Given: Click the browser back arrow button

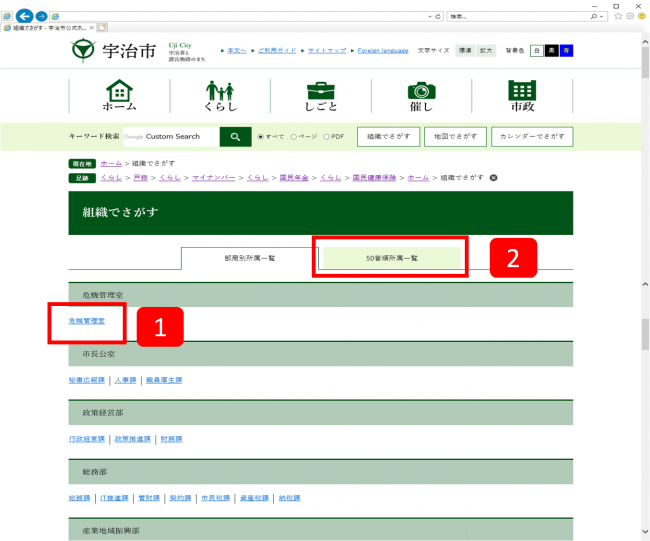Looking at the screenshot, I should click(24, 17).
